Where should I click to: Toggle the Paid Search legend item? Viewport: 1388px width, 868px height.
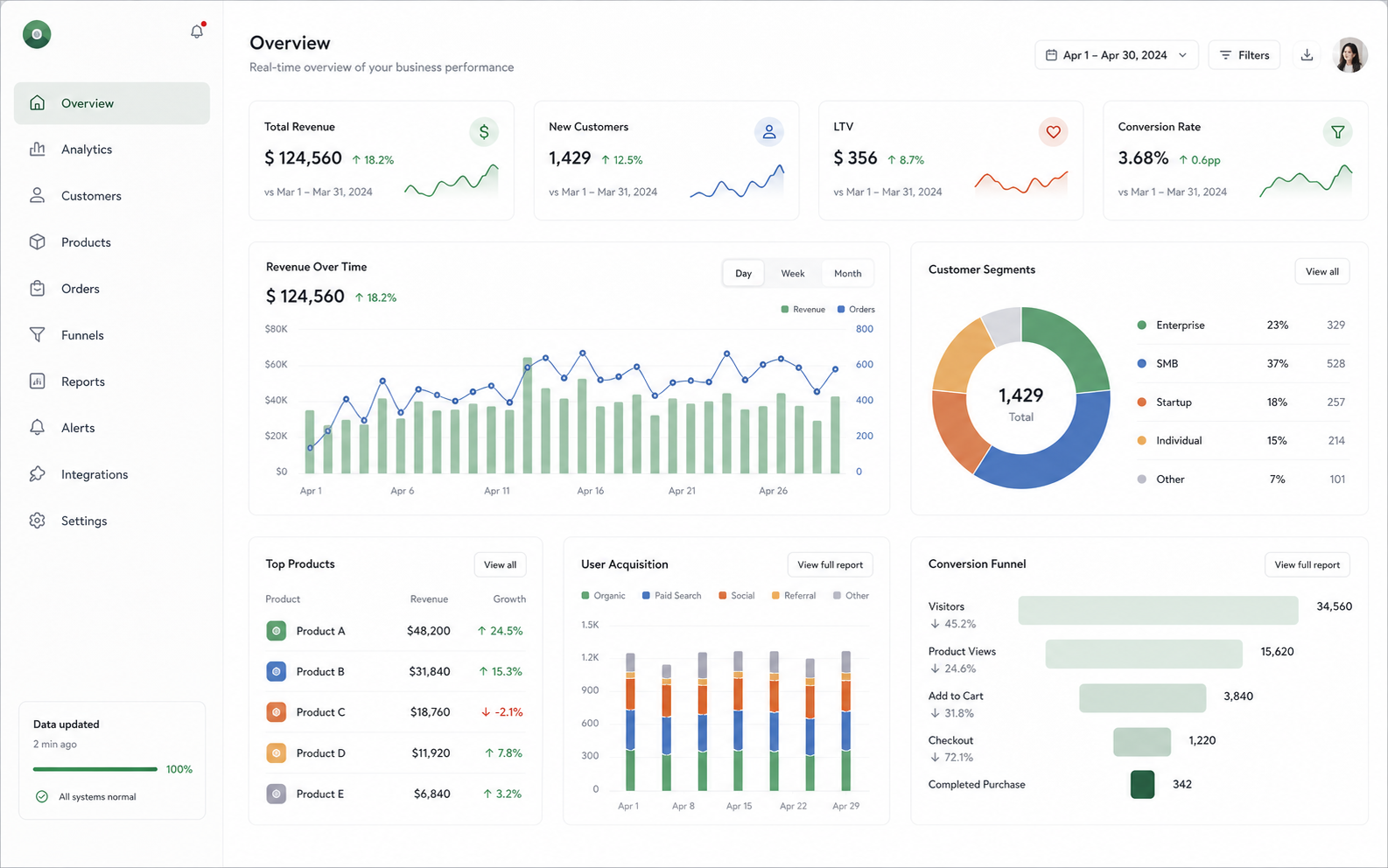pos(671,596)
